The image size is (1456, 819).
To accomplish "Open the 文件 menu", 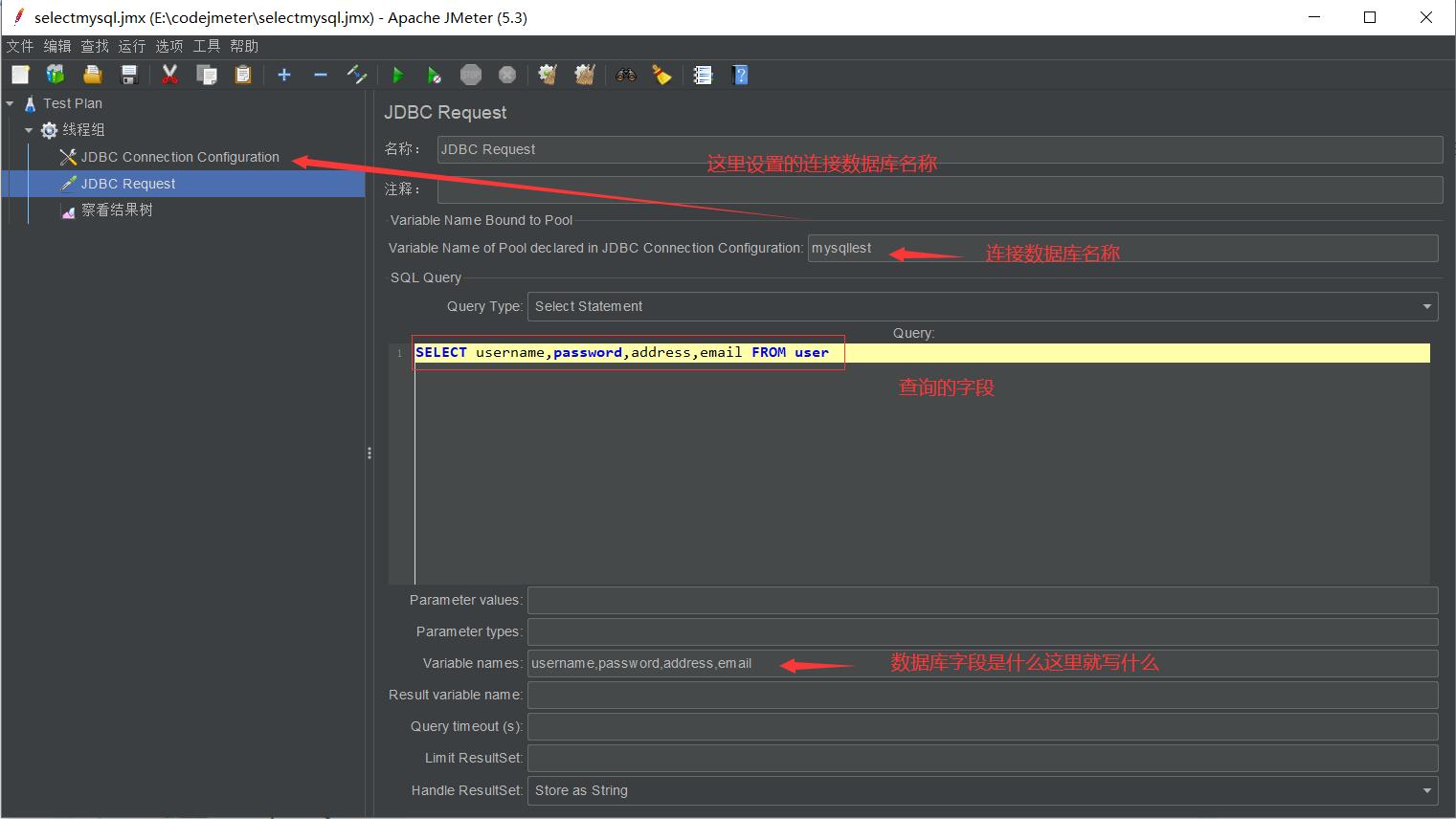I will pos(20,46).
